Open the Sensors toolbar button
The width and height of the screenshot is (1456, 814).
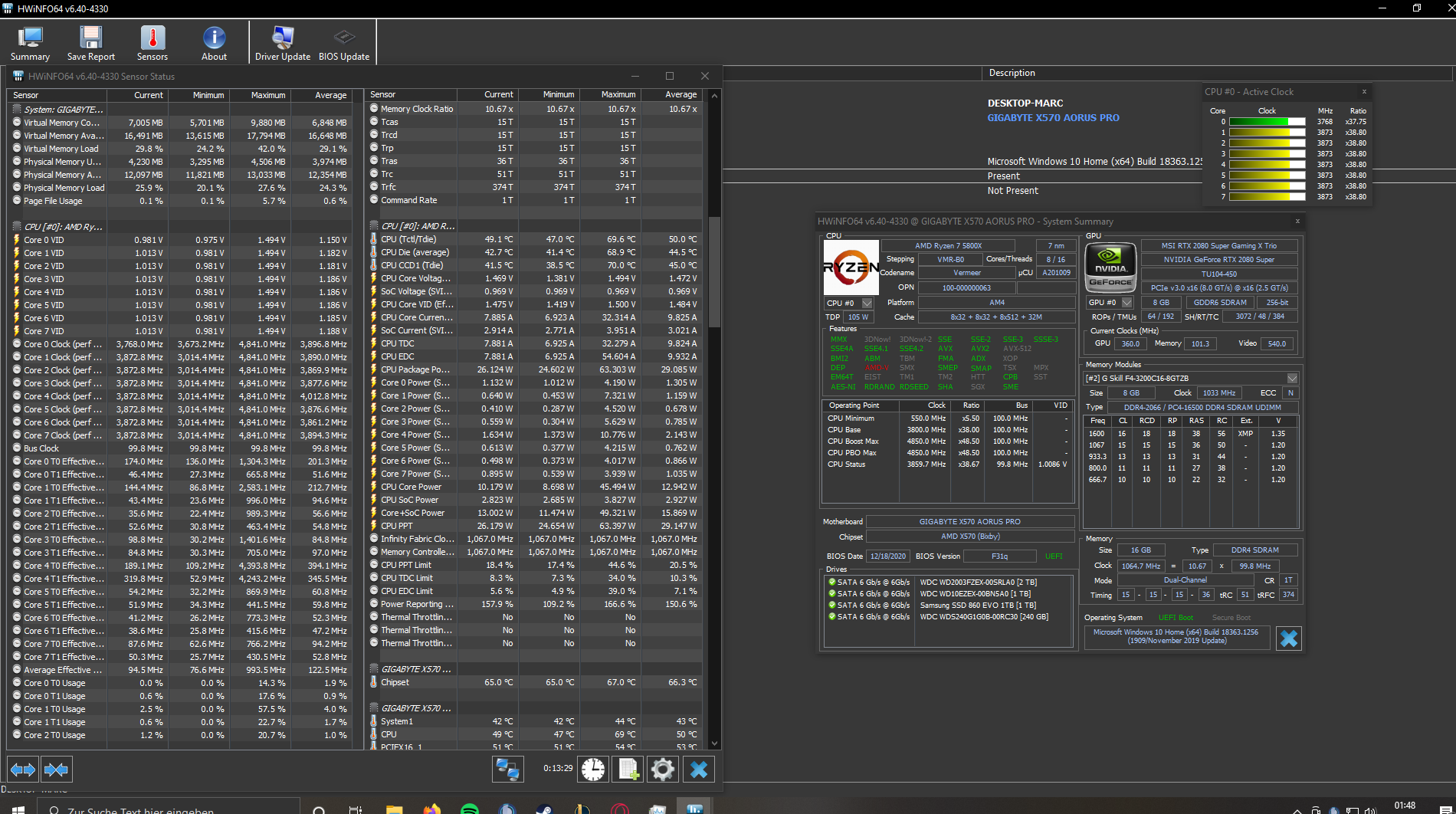(x=152, y=44)
